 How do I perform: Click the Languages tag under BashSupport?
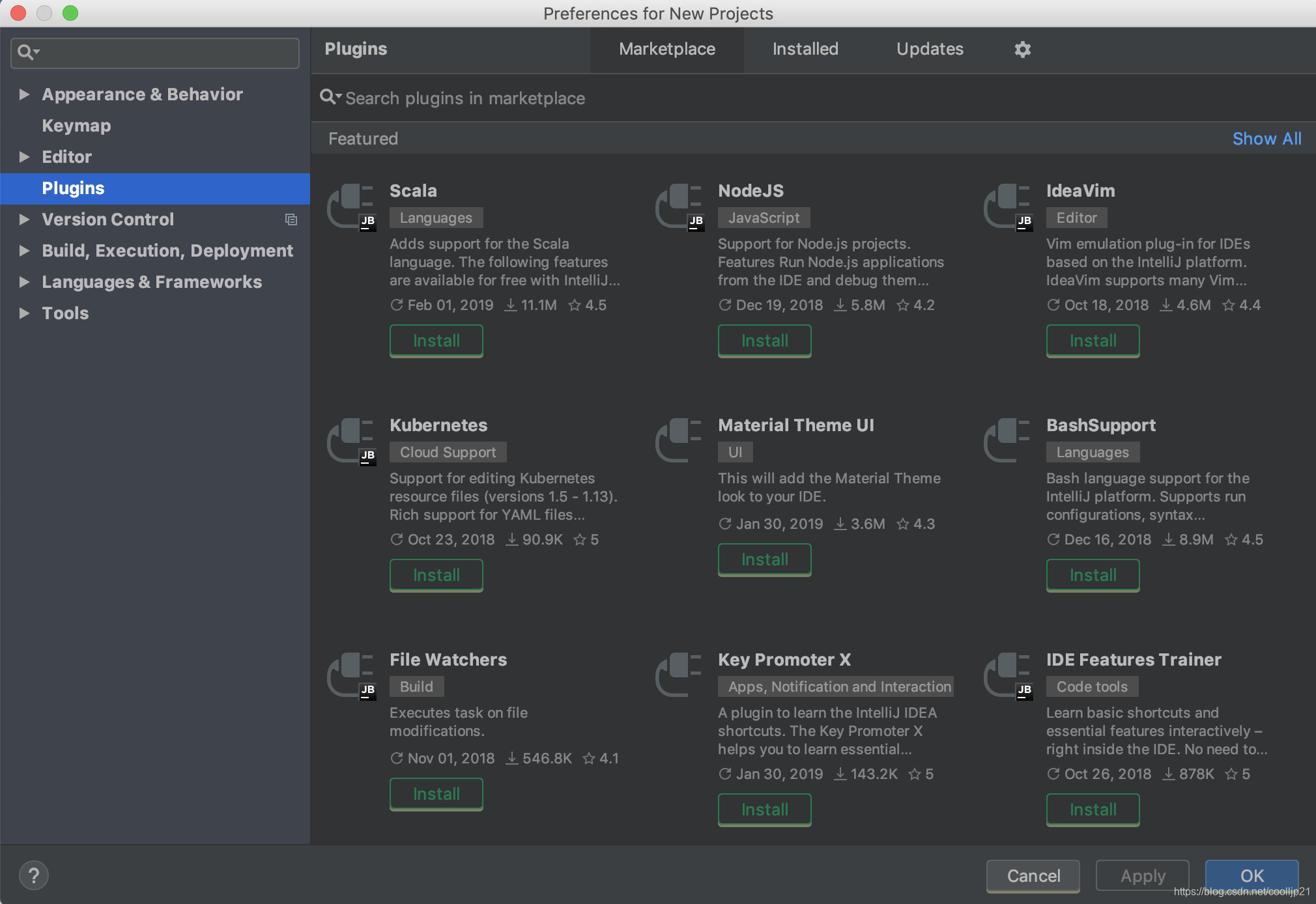[1093, 452]
